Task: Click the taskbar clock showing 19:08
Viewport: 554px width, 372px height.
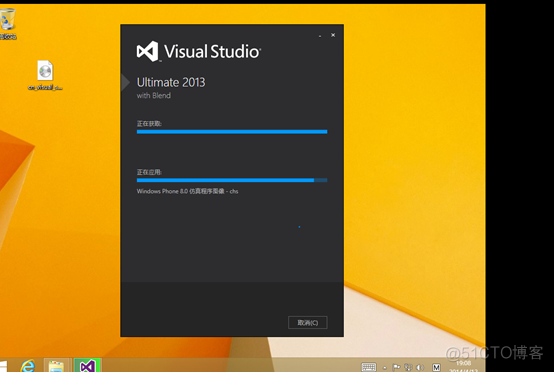Action: point(463,366)
